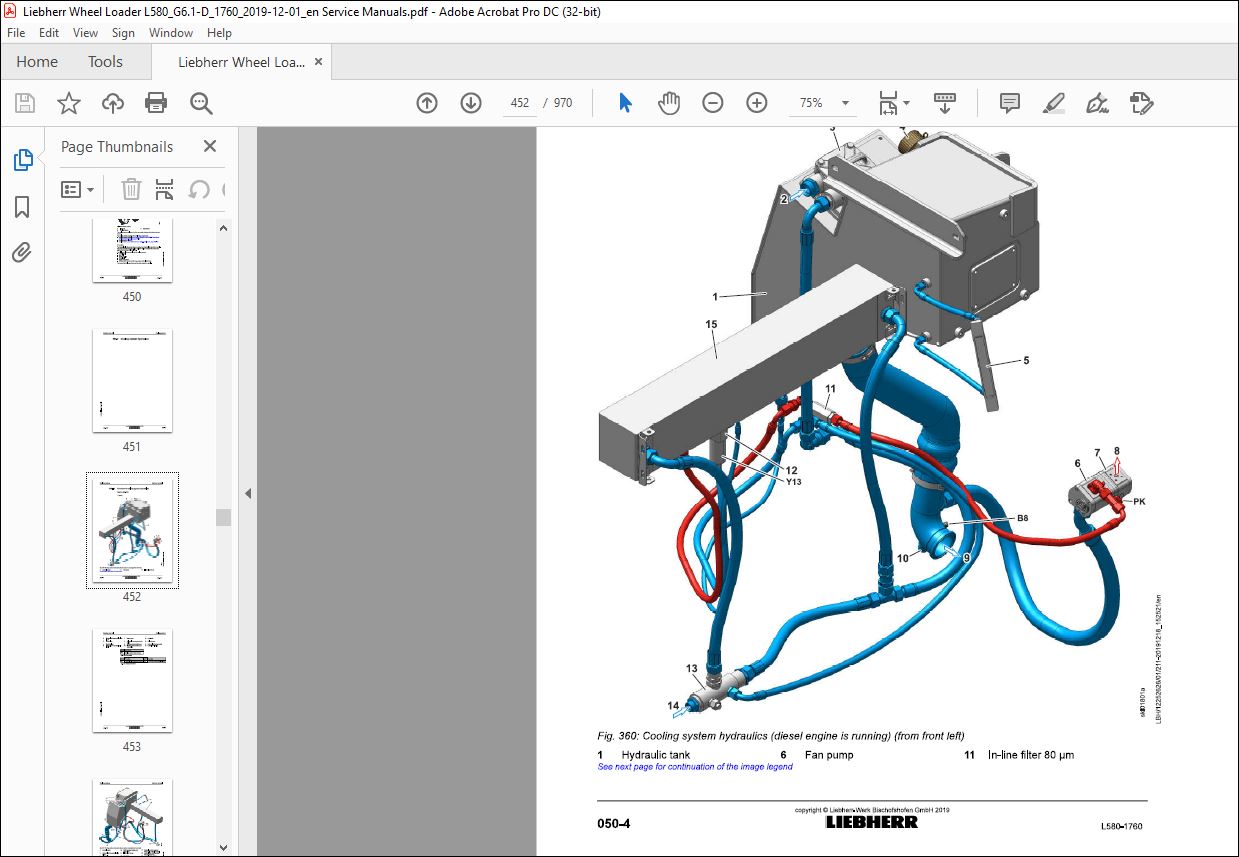Viewport: 1239px width, 857px height.
Task: Upload the file to Document Cloud
Action: coord(113,103)
